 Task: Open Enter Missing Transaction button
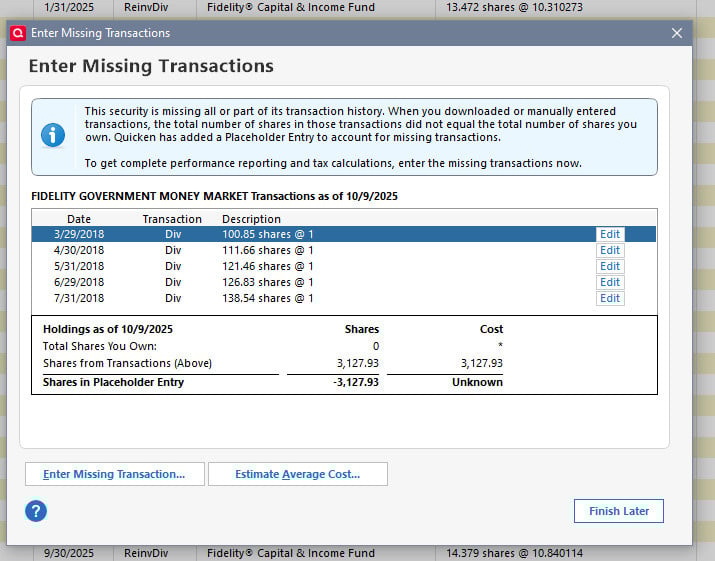[114, 474]
